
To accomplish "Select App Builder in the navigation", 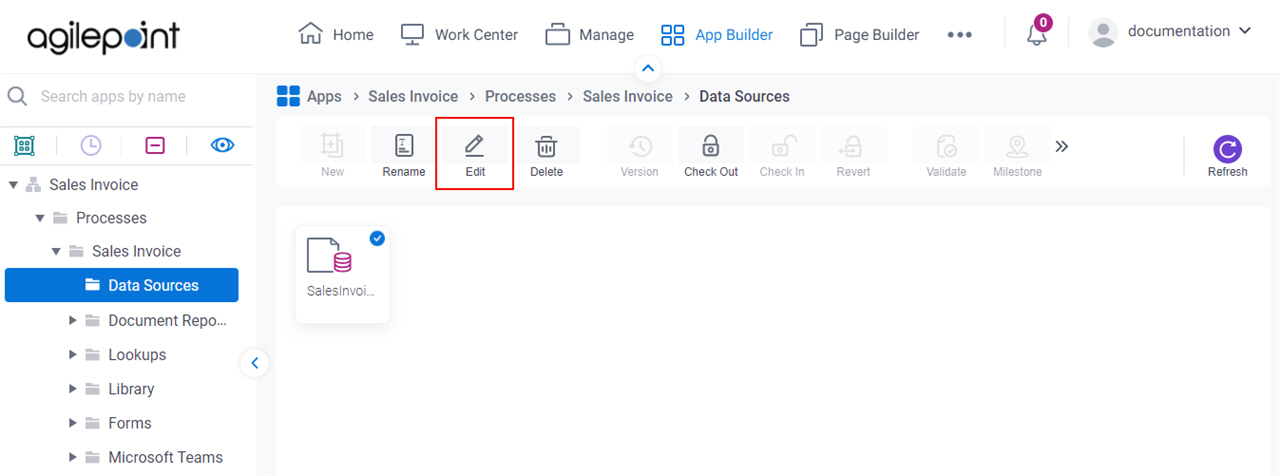I will pyautogui.click(x=716, y=34).
